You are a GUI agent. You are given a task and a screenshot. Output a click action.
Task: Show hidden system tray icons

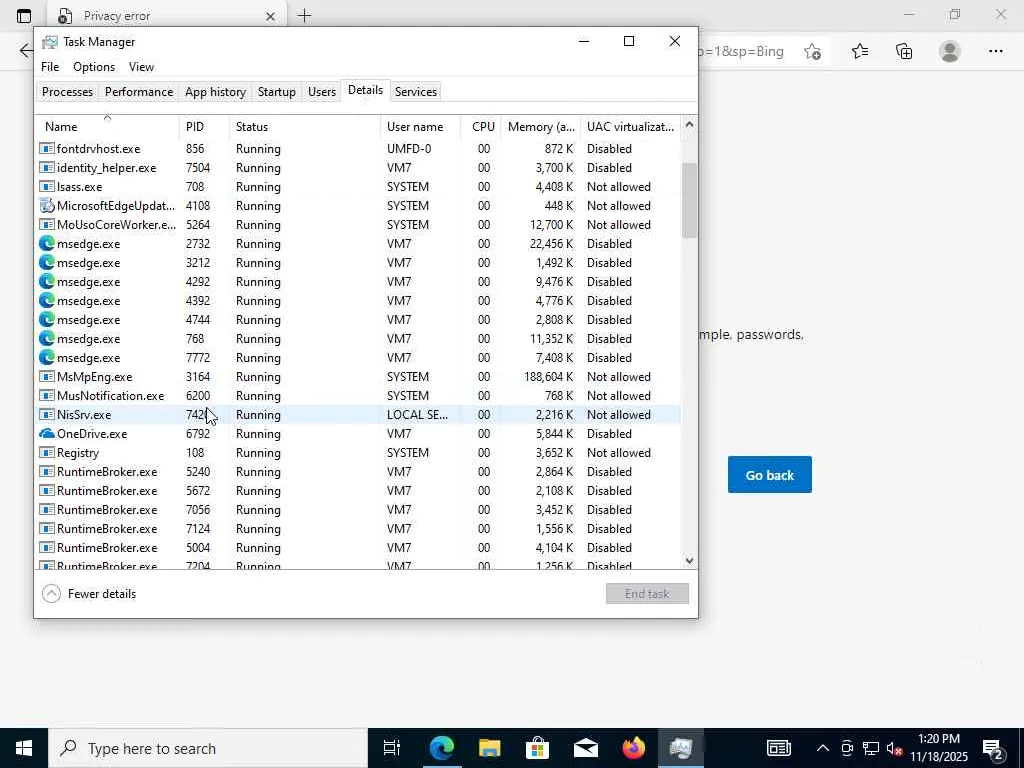(823, 748)
